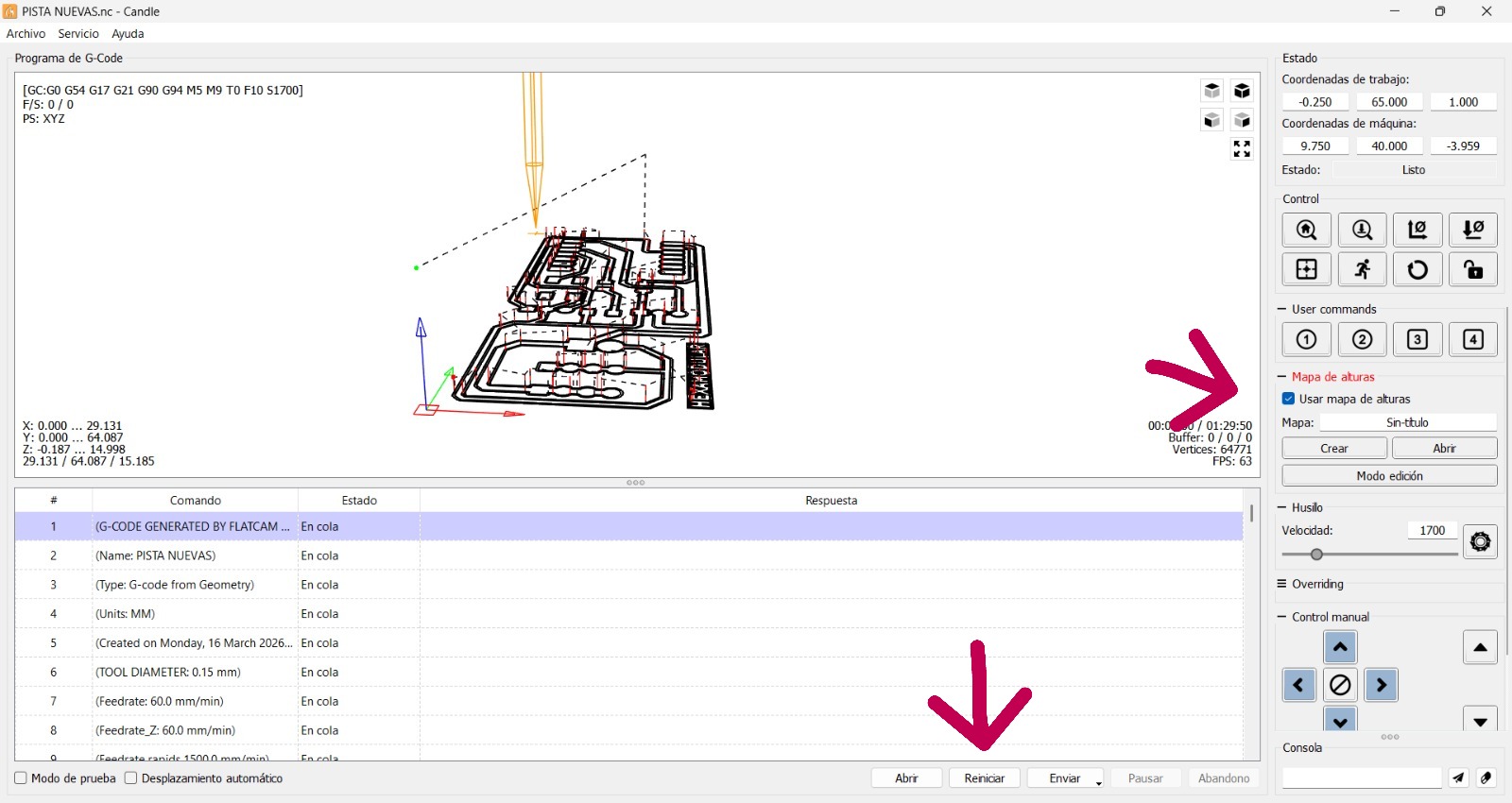Image resolution: width=1512 pixels, height=803 pixels.
Task: Click the Consola command input field
Action: [1362, 777]
